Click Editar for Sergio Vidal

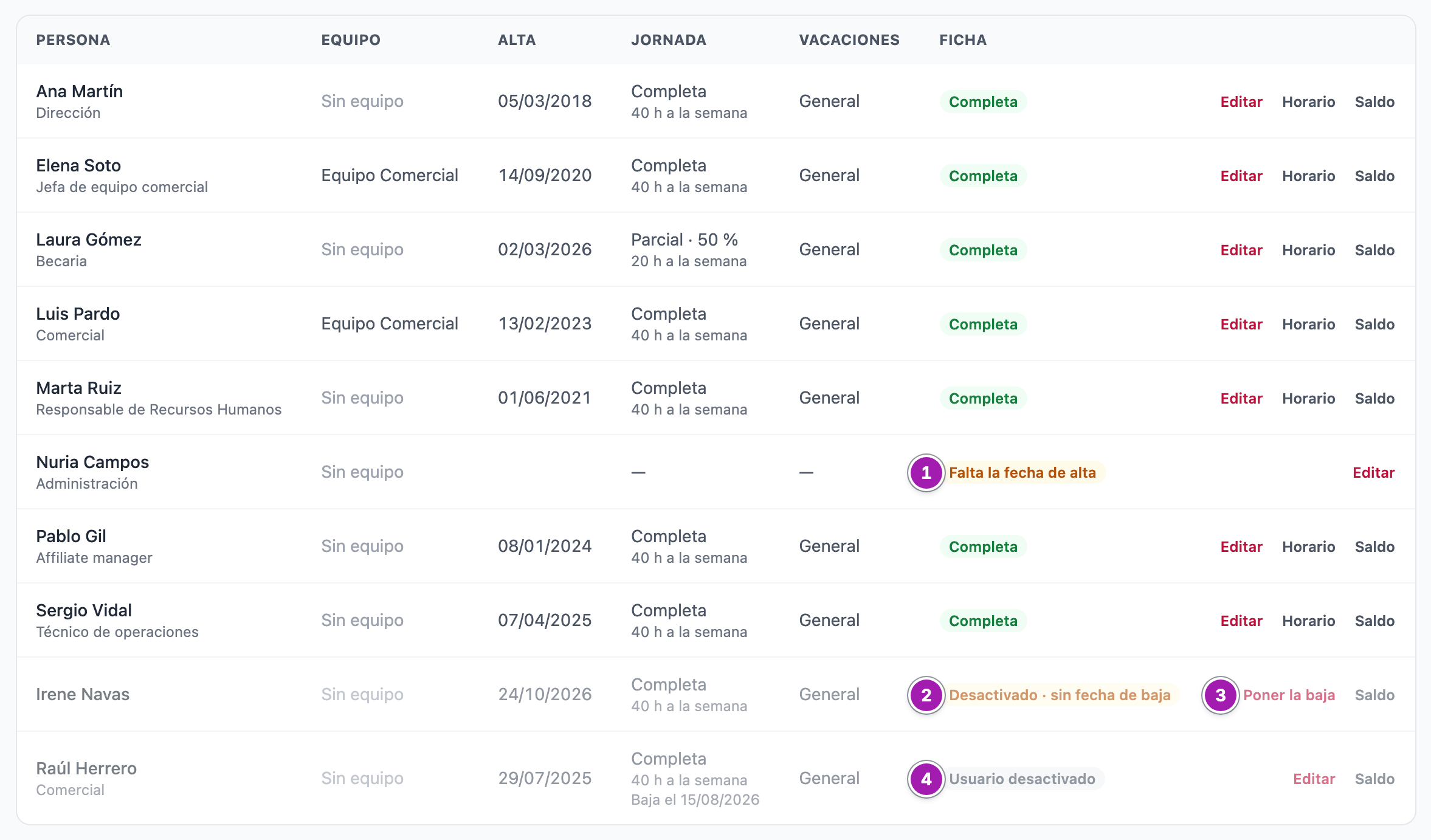1241,621
